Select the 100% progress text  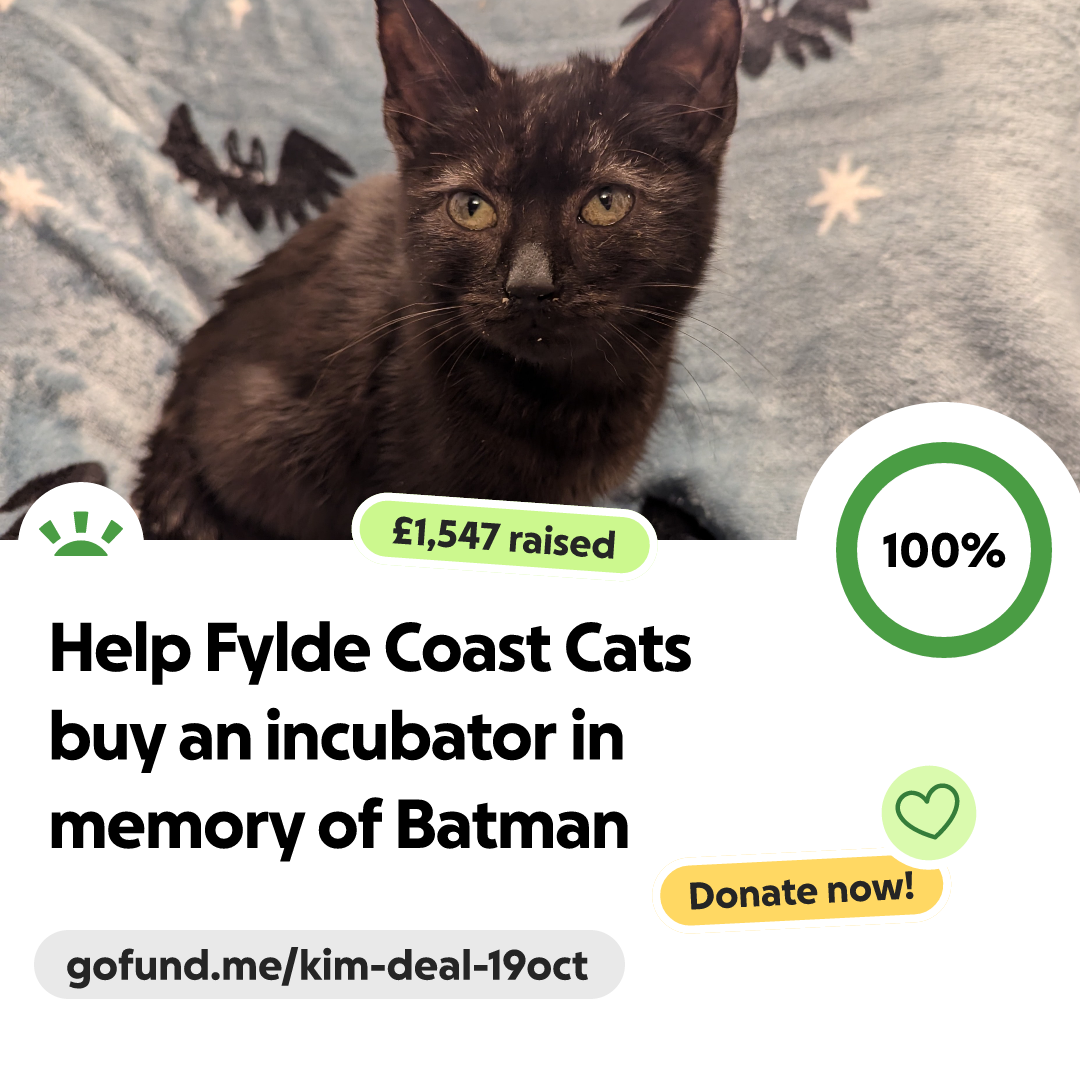(x=943, y=550)
